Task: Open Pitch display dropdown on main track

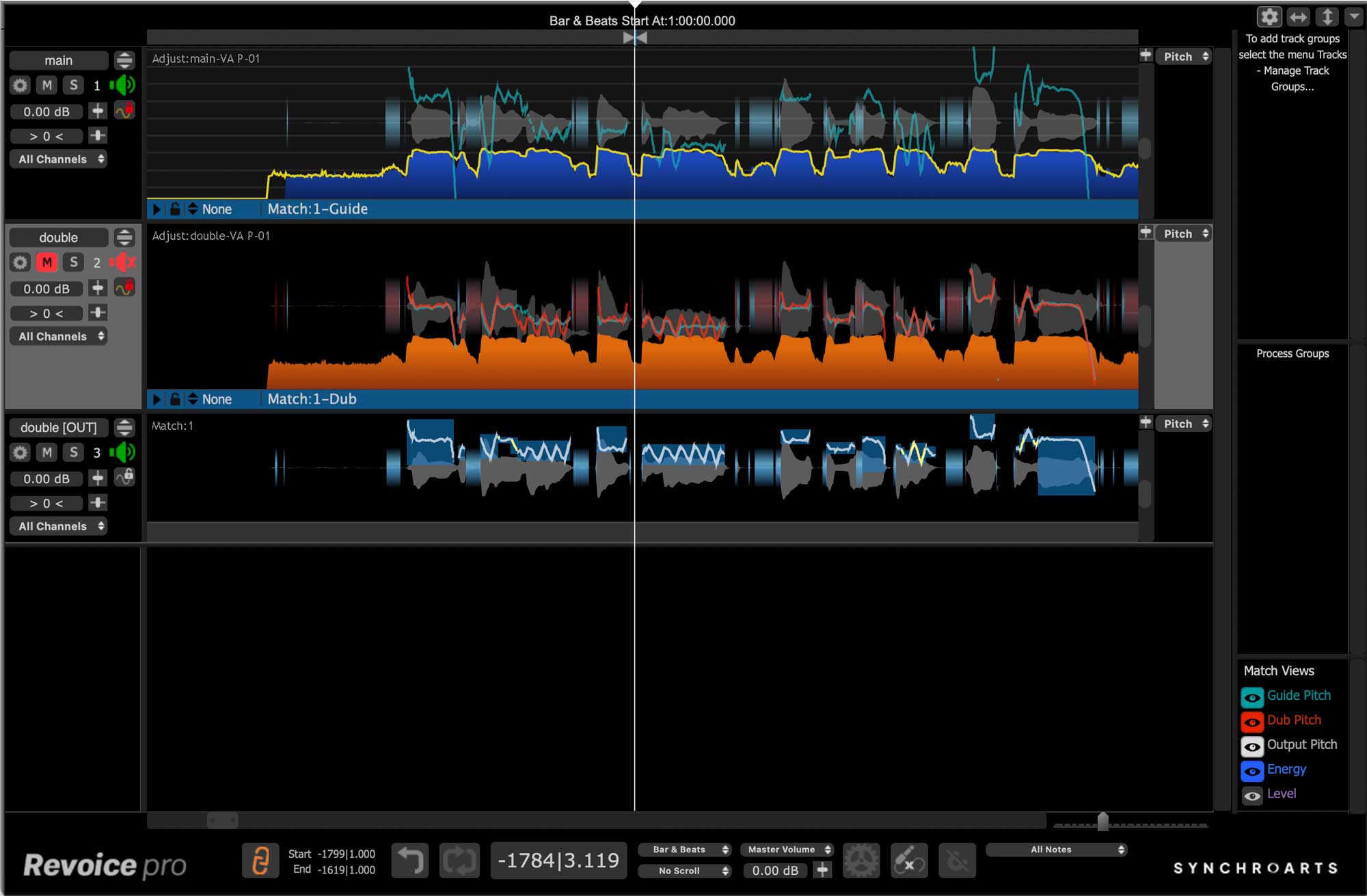Action: tap(1185, 57)
